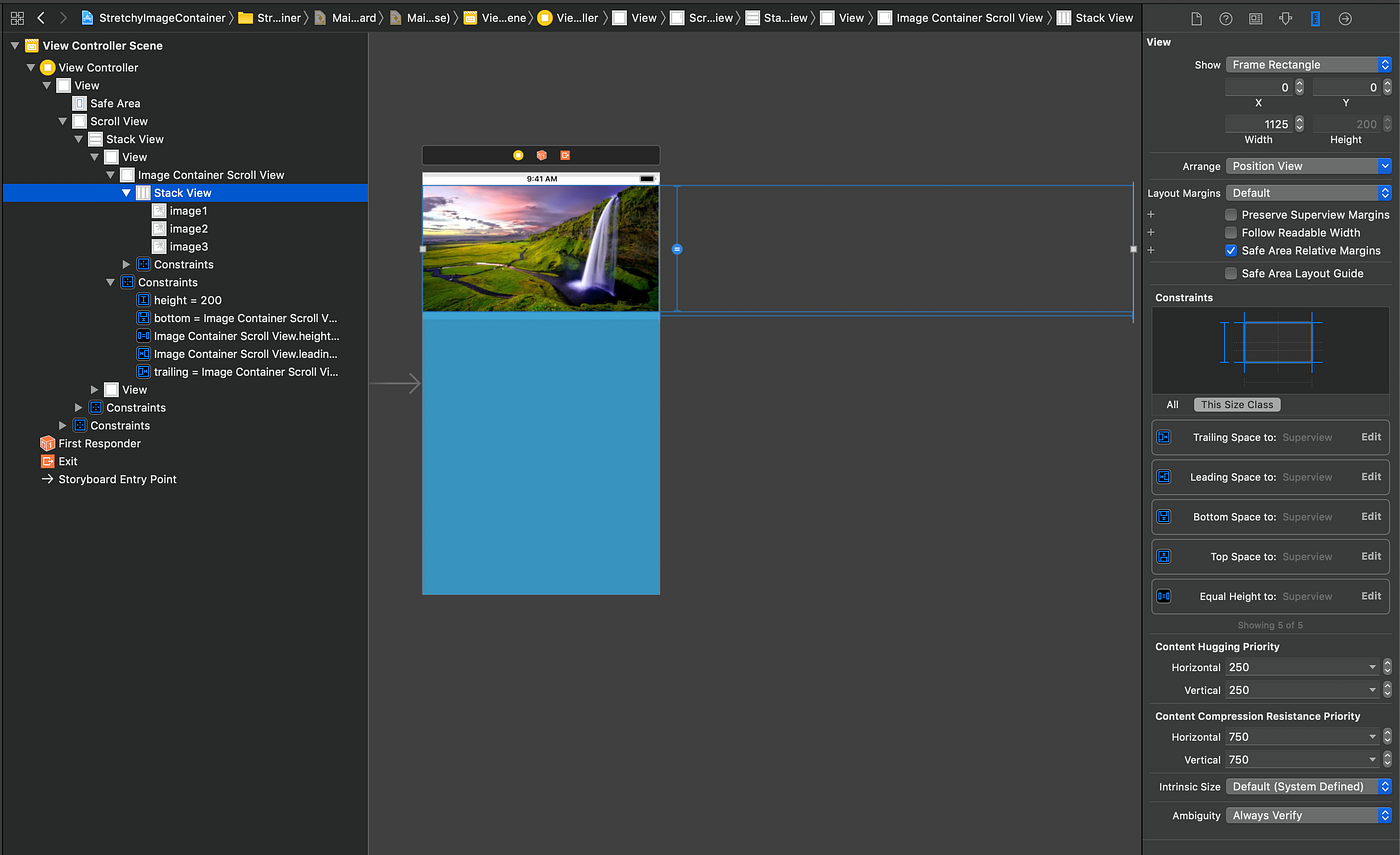This screenshot has width=1400, height=855.
Task: Switch to the Attributes inspector icon
Action: [1285, 18]
